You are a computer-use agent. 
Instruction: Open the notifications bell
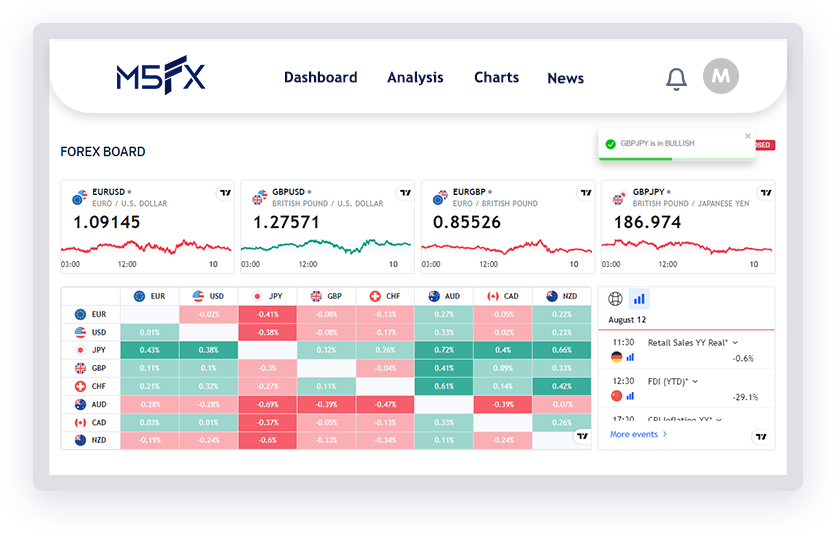coord(677,79)
